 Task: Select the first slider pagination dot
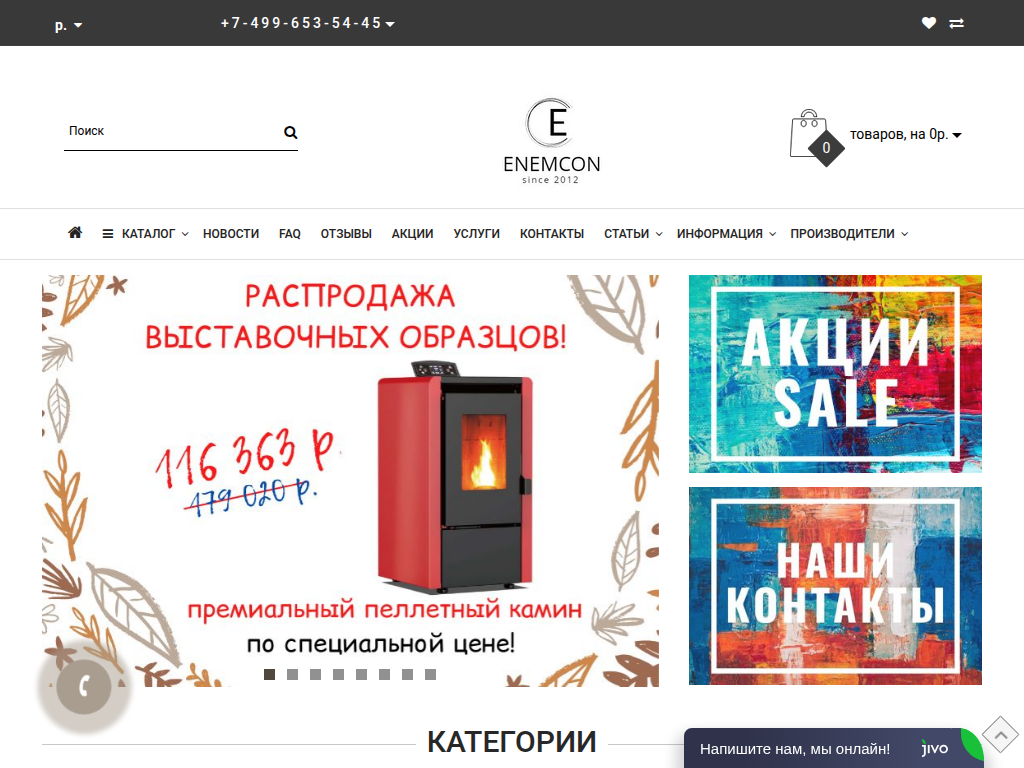269,675
